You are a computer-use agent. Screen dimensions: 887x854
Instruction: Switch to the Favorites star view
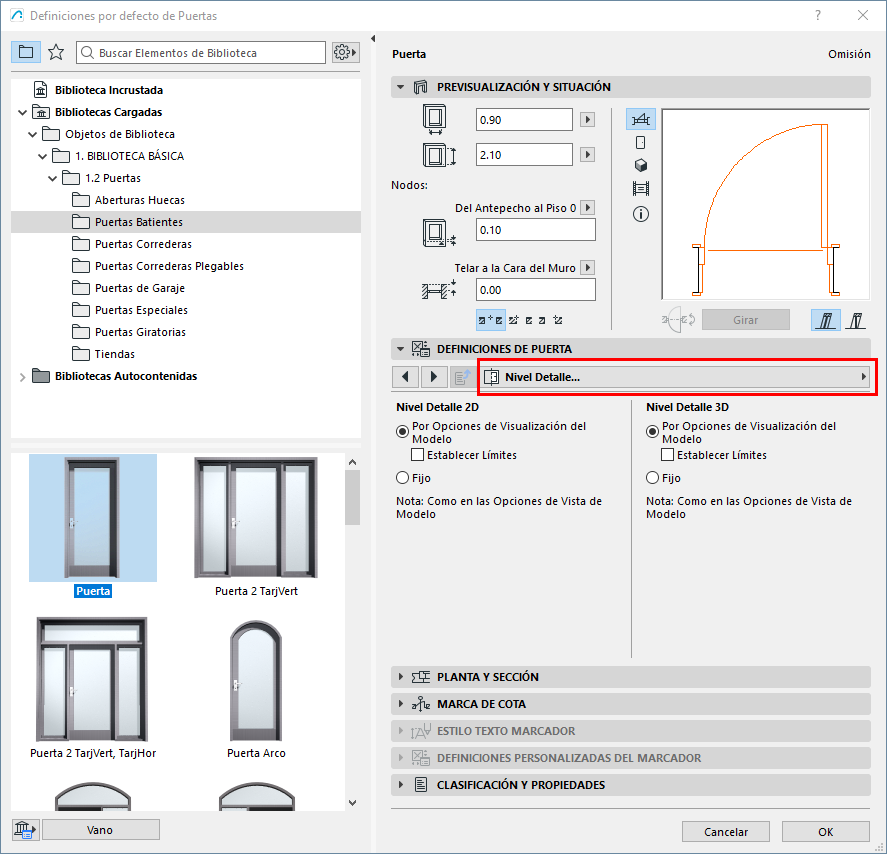tap(56, 52)
